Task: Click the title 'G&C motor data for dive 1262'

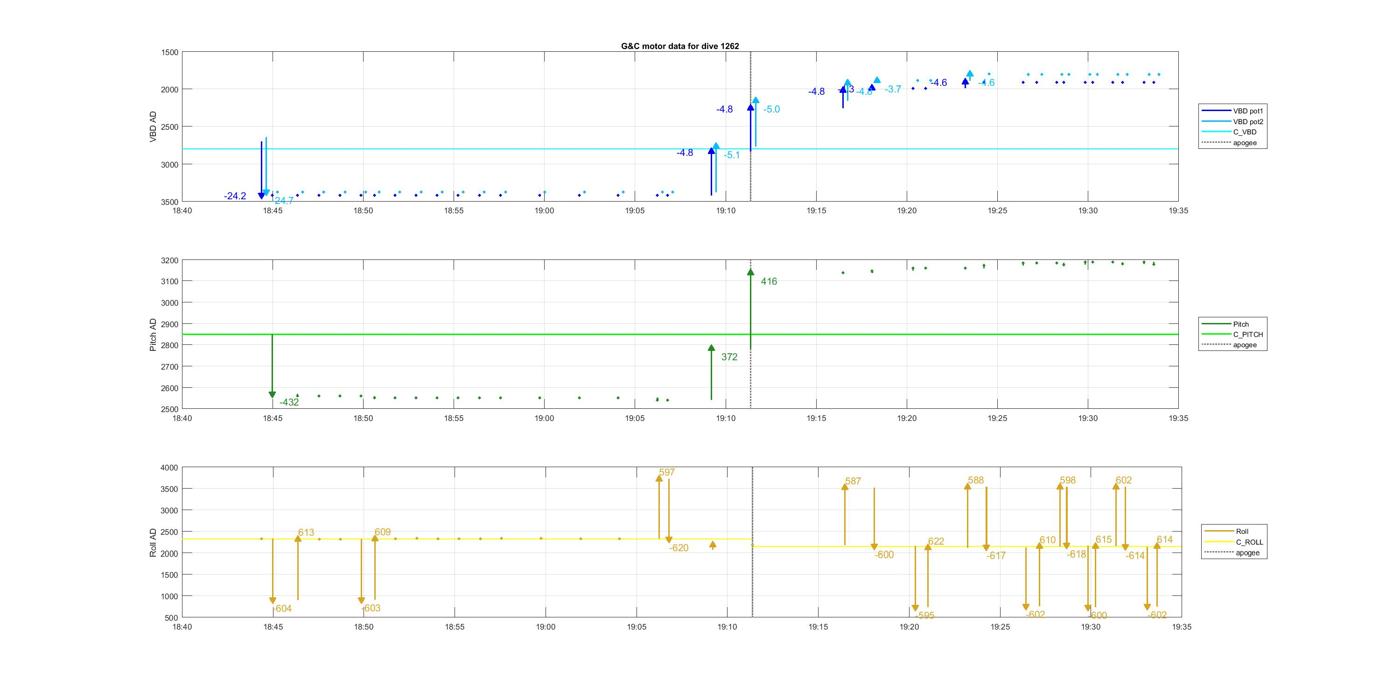Action: tap(680, 46)
